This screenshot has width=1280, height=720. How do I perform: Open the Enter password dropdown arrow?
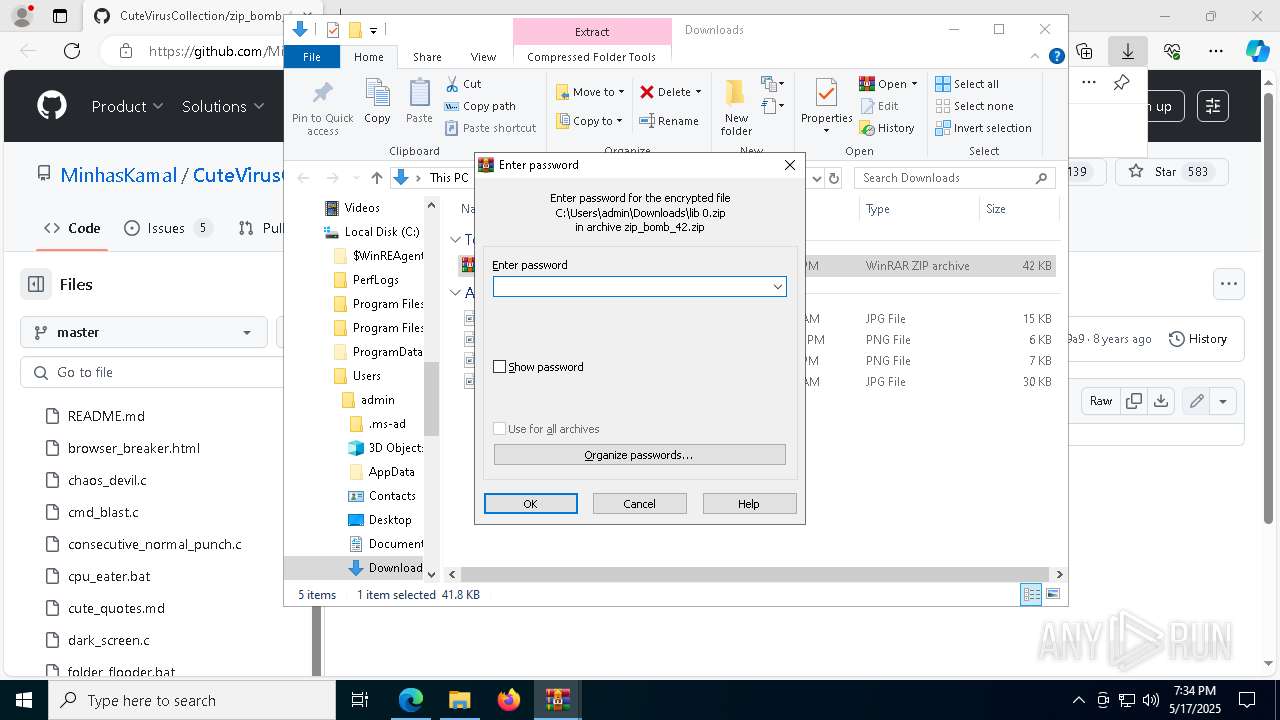pyautogui.click(x=777, y=287)
